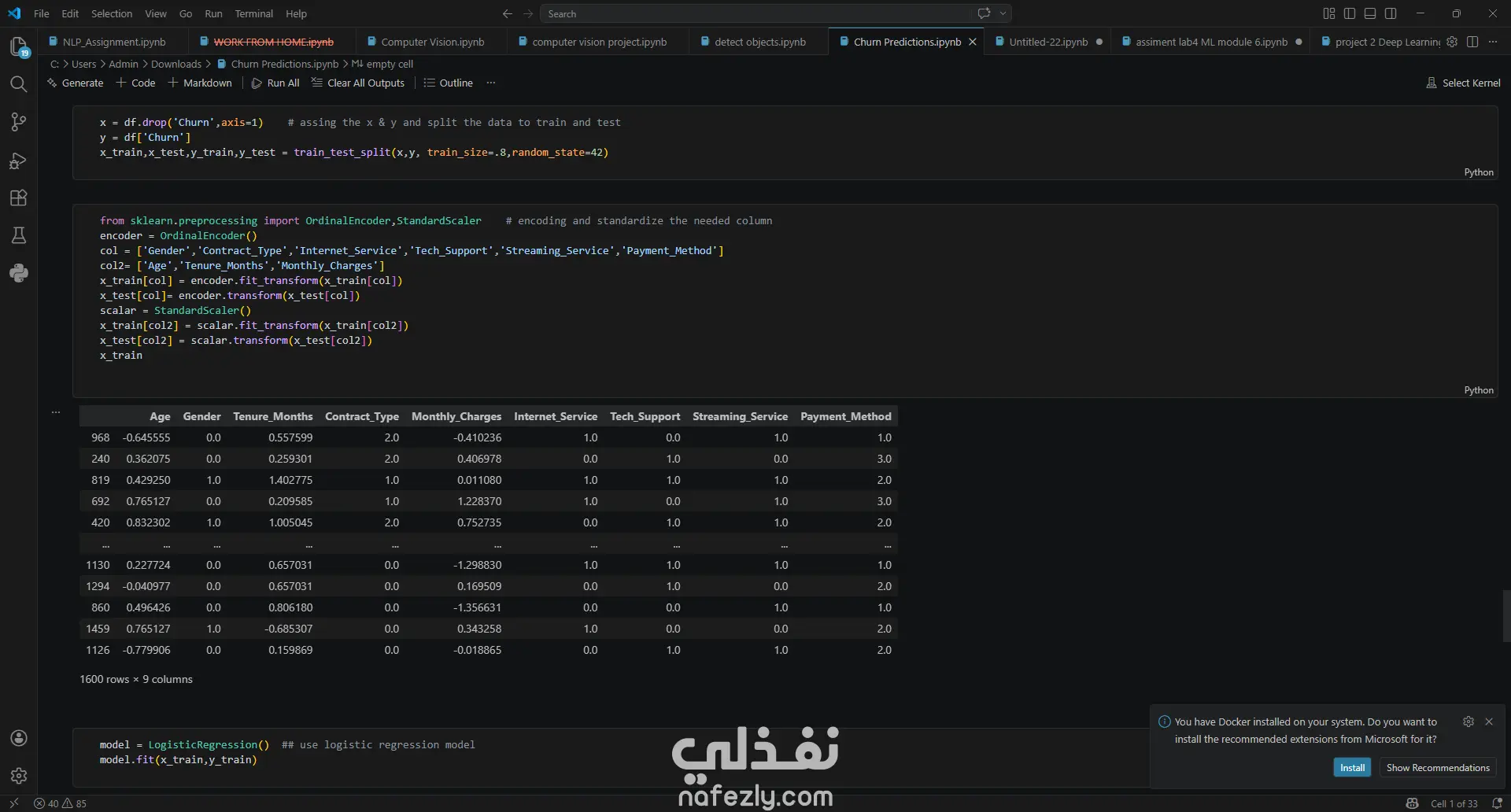Open the editor More Actions menu
This screenshot has width=1511, height=812.
tap(1493, 42)
